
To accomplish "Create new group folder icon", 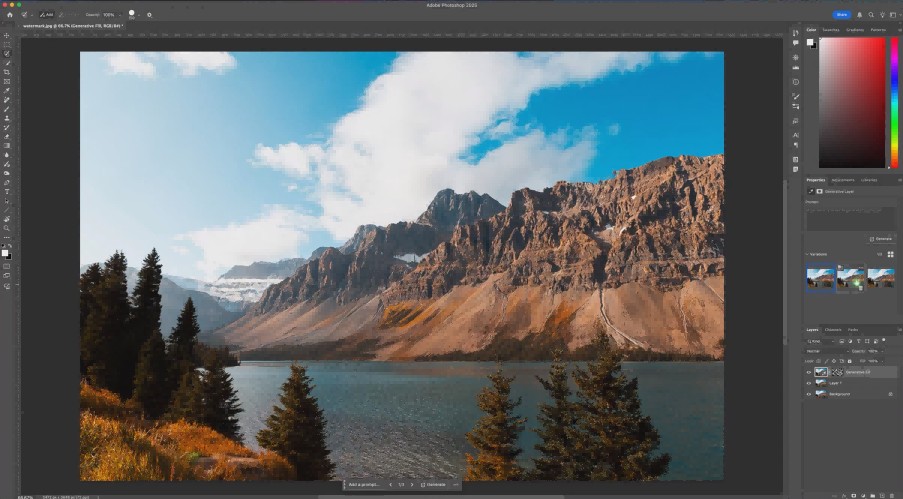I will click(872, 496).
